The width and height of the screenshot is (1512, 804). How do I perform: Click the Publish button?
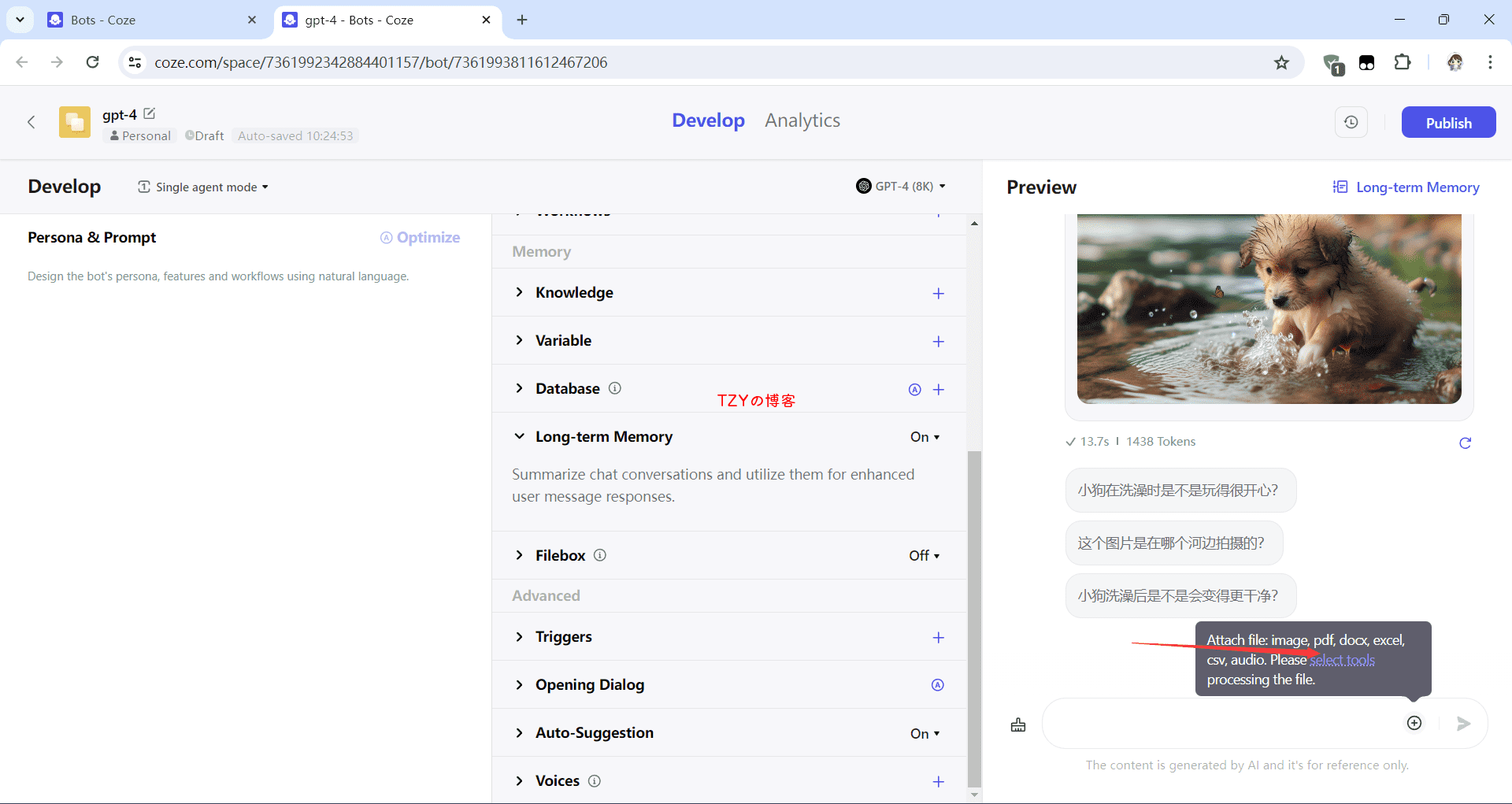pos(1448,123)
